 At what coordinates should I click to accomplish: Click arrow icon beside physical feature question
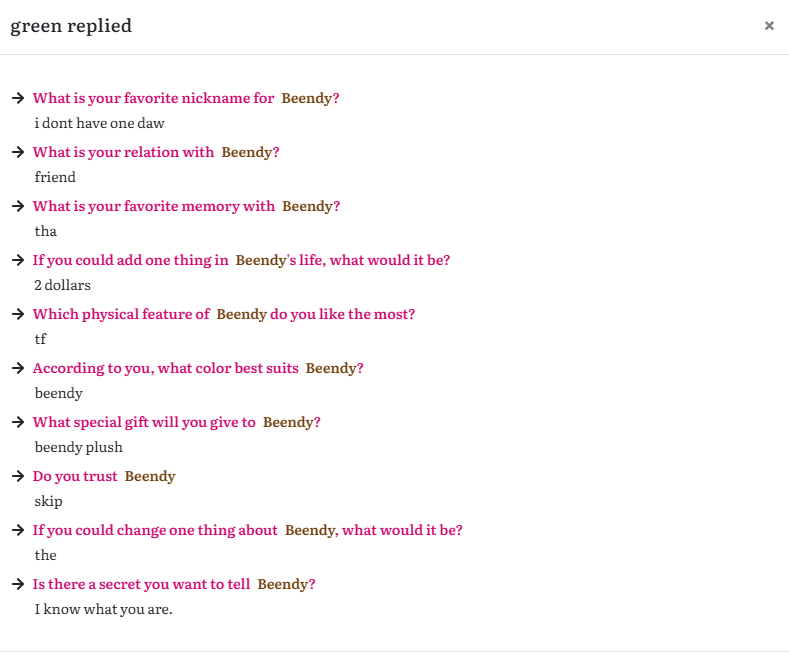click(18, 314)
